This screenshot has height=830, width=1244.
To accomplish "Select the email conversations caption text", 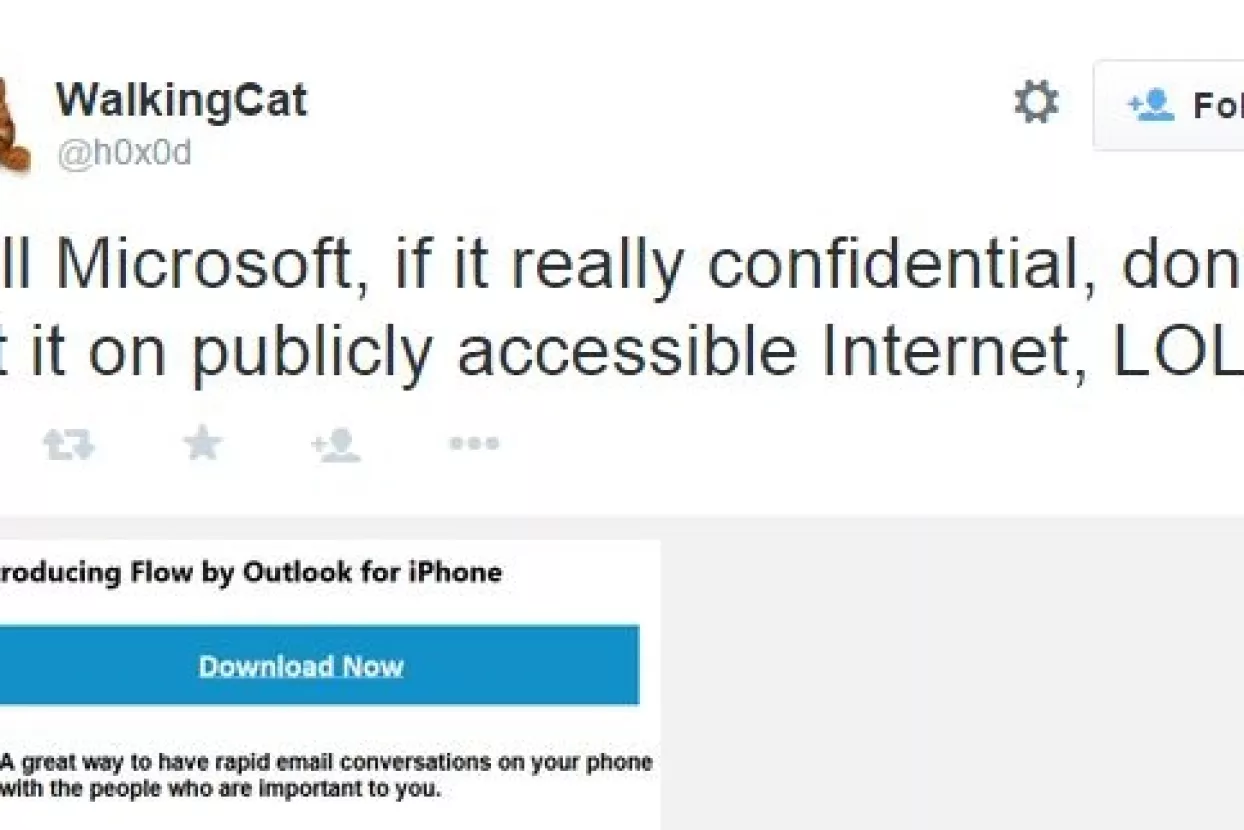I will point(330,774).
